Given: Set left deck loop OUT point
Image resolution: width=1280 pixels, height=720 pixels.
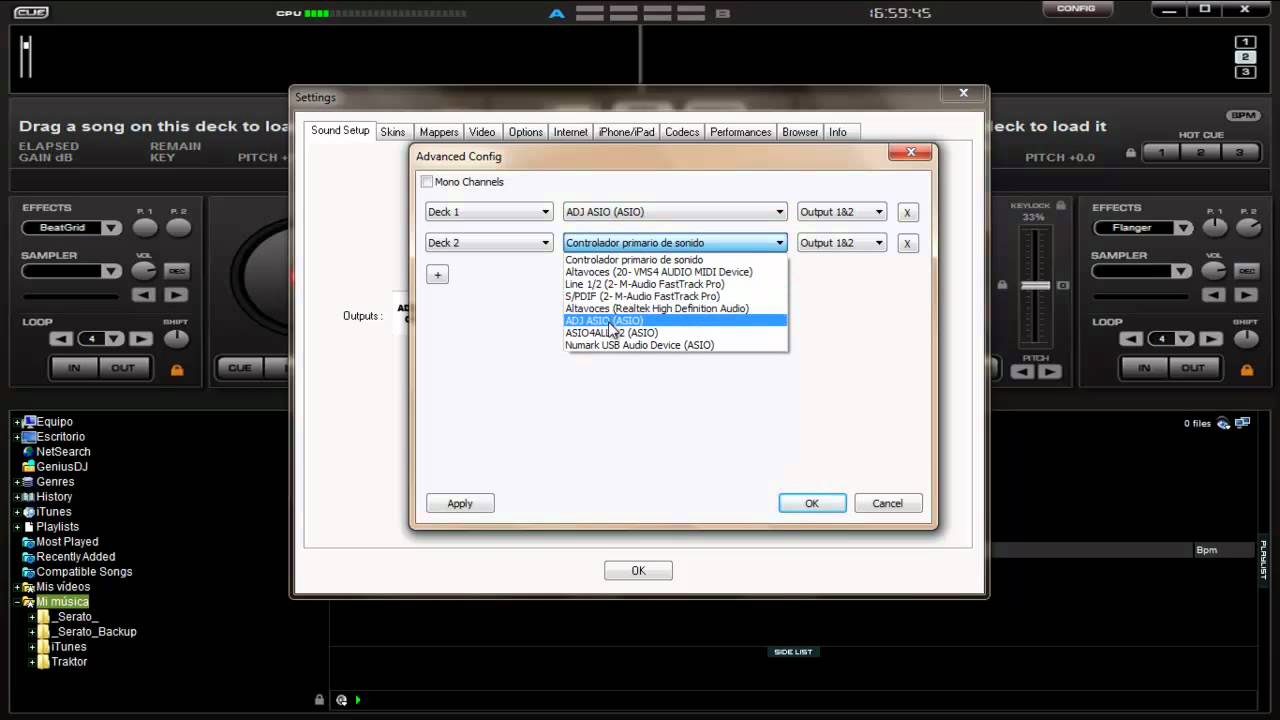Looking at the screenshot, I should pos(123,368).
